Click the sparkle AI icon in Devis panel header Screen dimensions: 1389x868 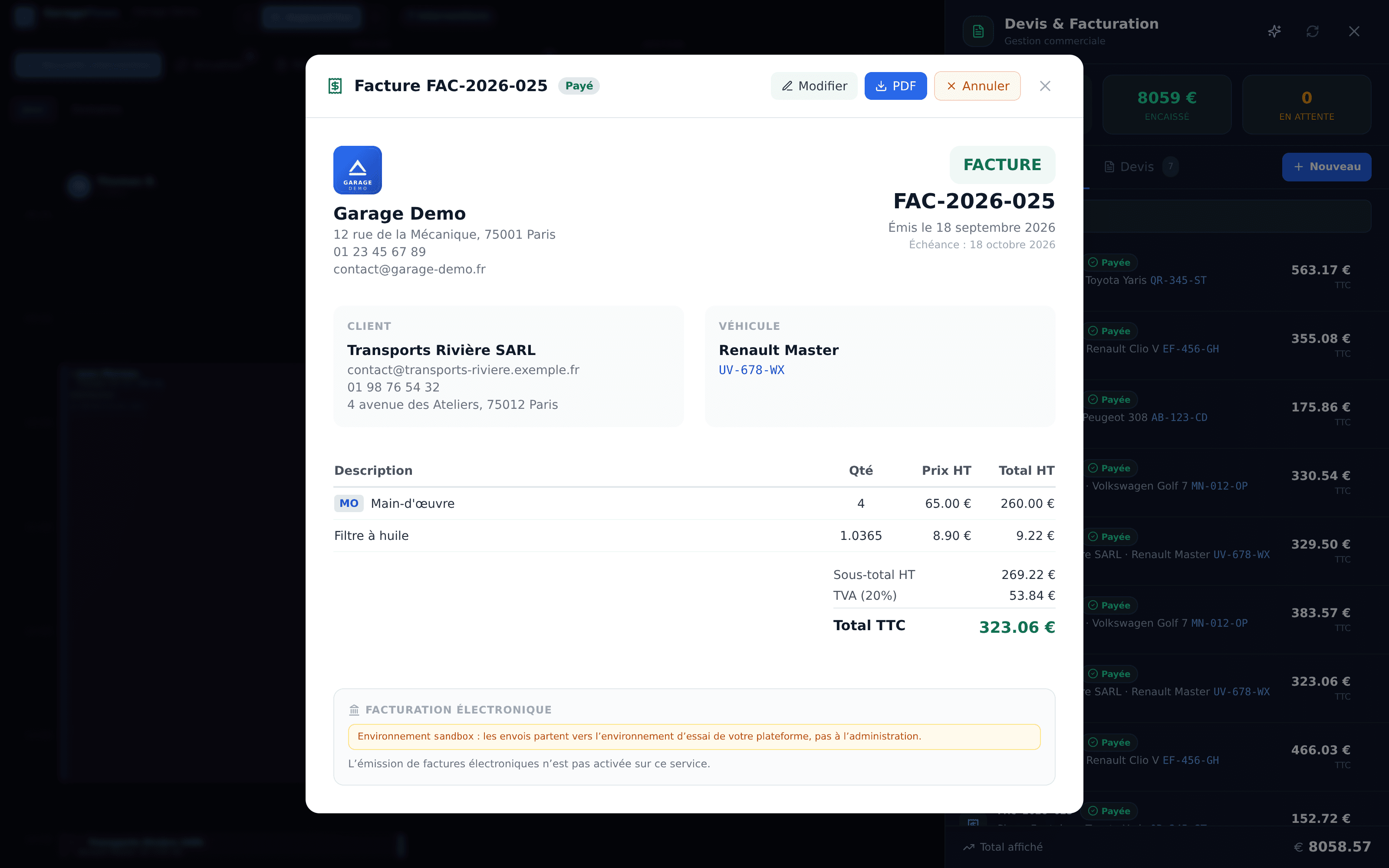pyautogui.click(x=1274, y=32)
